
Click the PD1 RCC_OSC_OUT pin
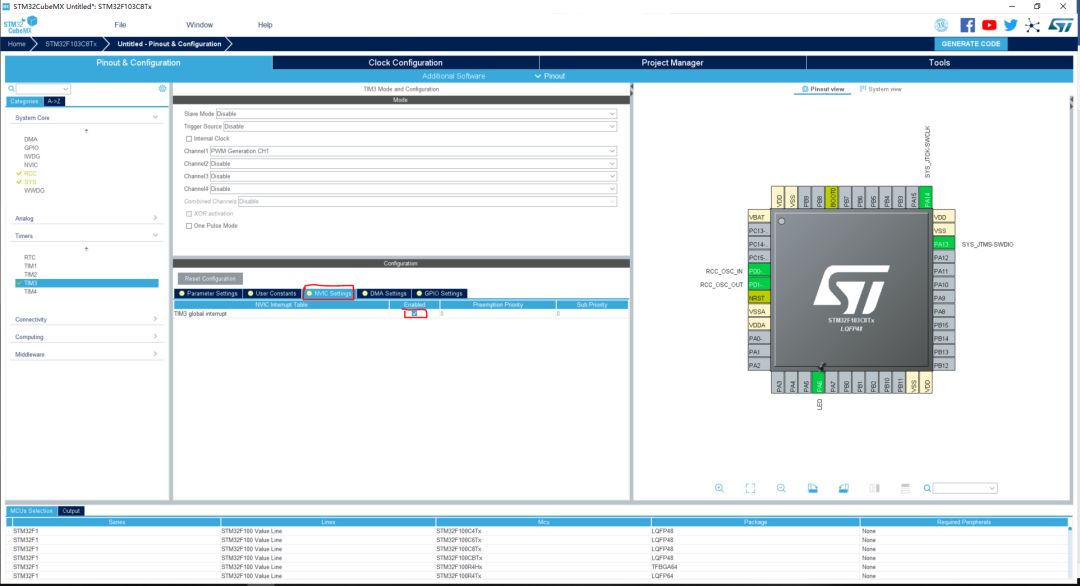759,284
